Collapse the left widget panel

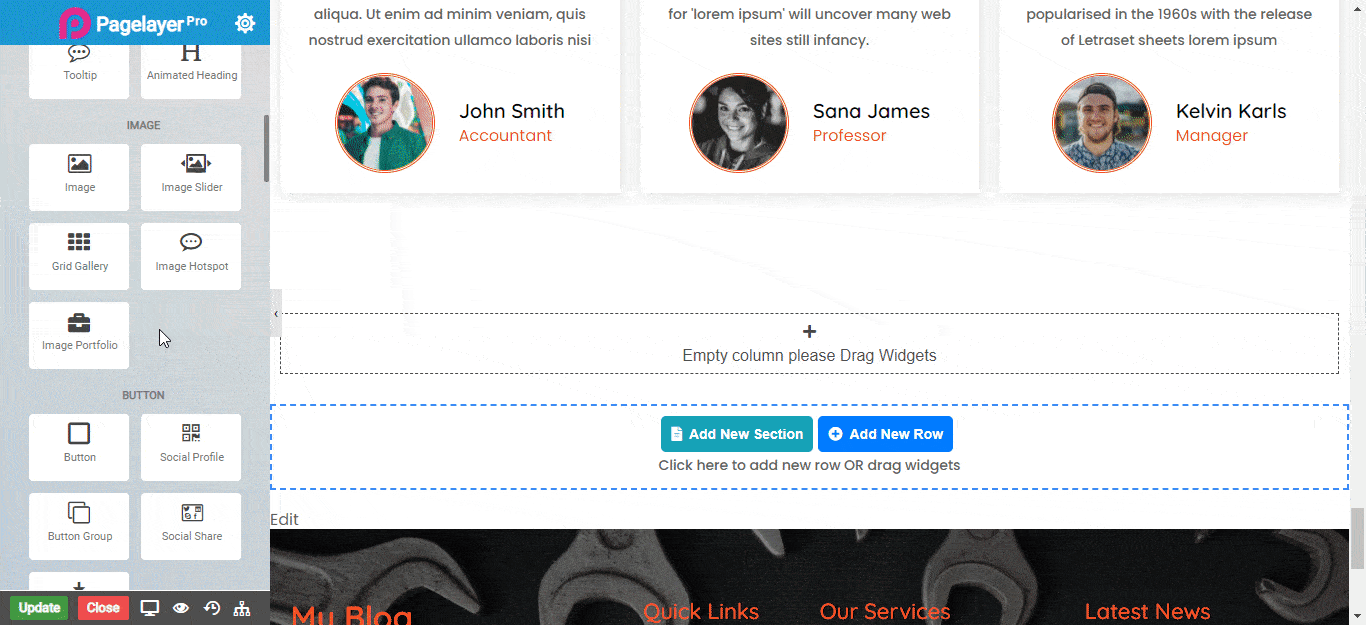[x=276, y=314]
